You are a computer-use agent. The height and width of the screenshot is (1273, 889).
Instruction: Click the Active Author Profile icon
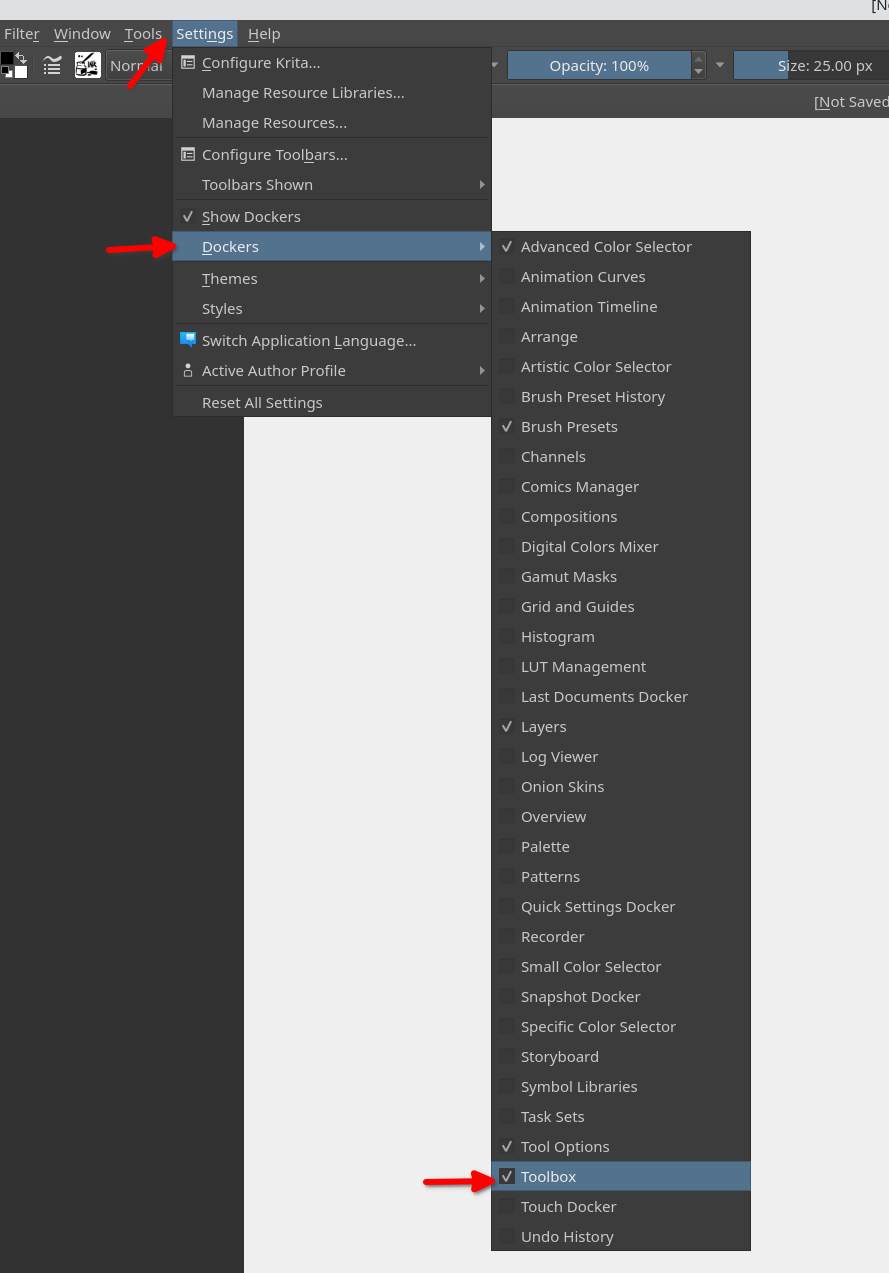188,370
